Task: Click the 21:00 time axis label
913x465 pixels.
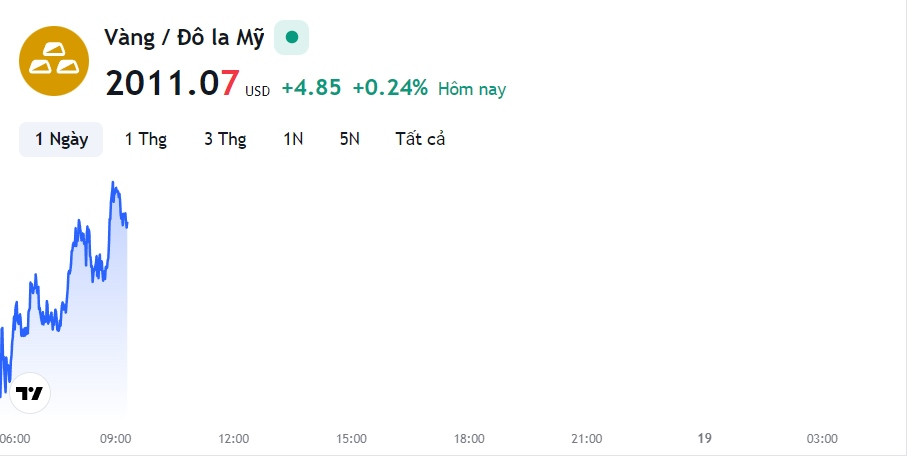Action: point(586,439)
